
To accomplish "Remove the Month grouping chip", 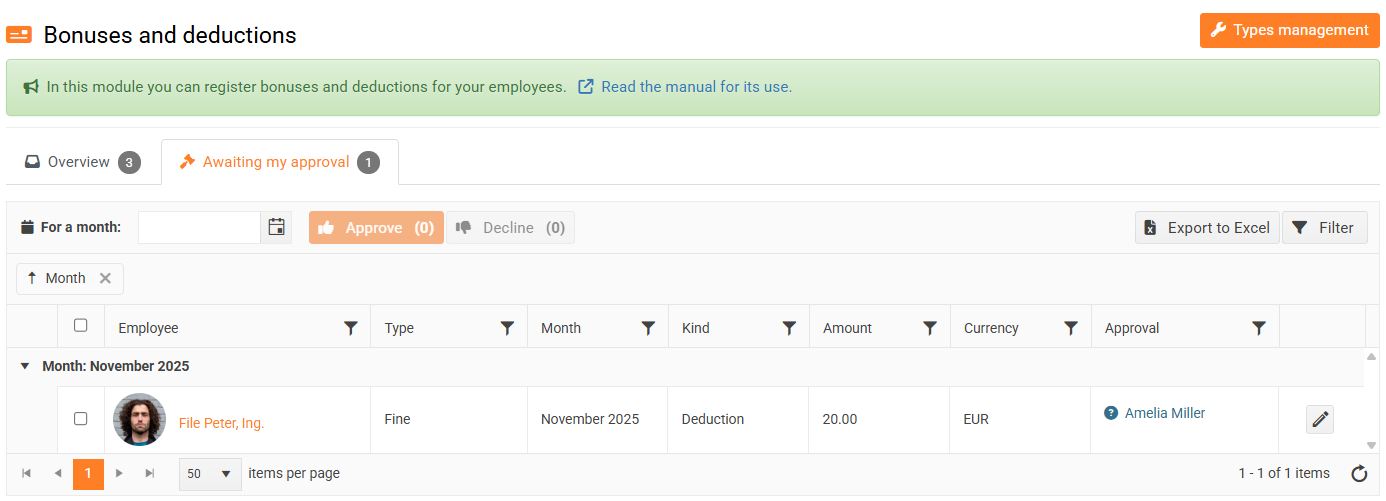I will (x=105, y=279).
